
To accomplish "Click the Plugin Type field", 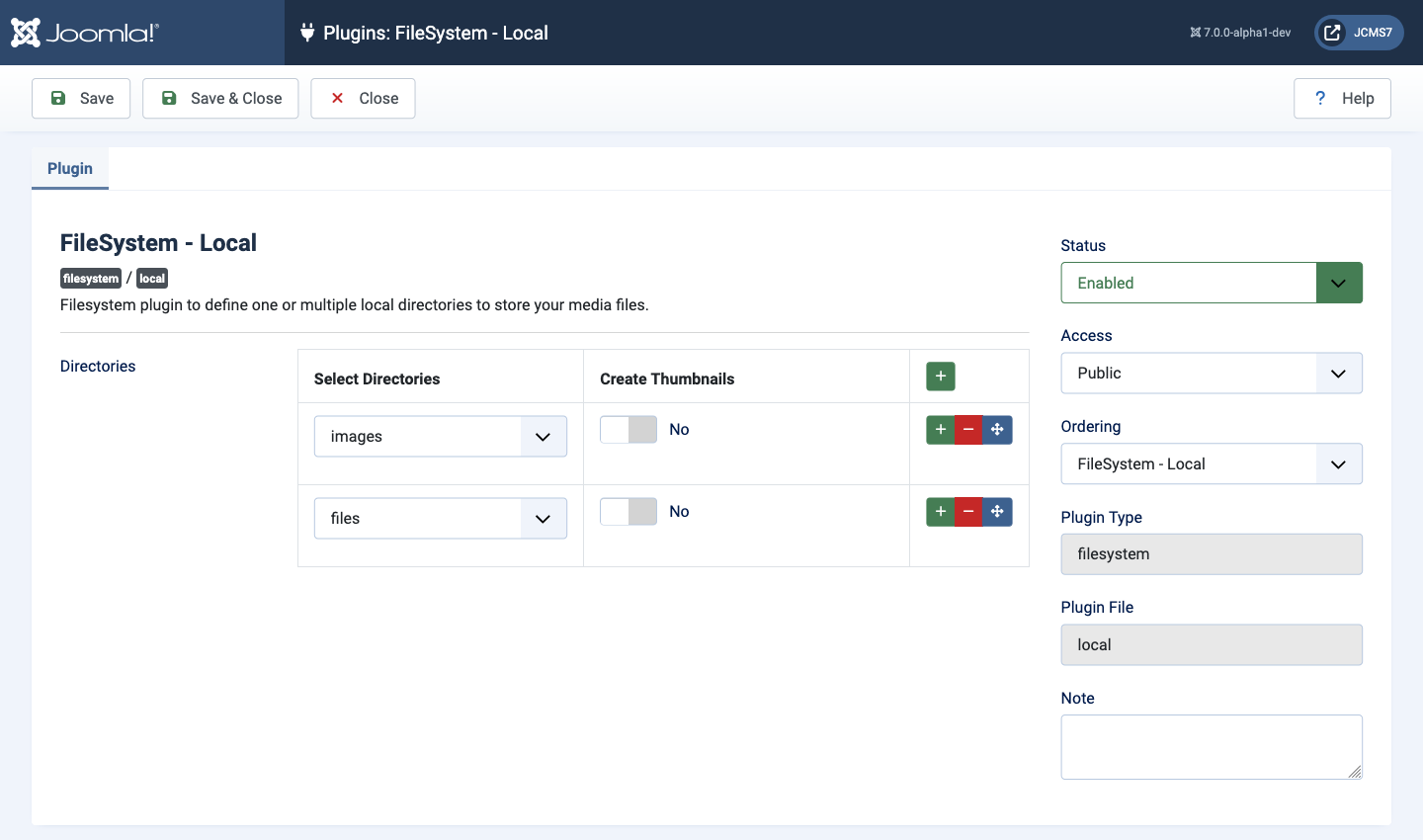I will (1212, 554).
